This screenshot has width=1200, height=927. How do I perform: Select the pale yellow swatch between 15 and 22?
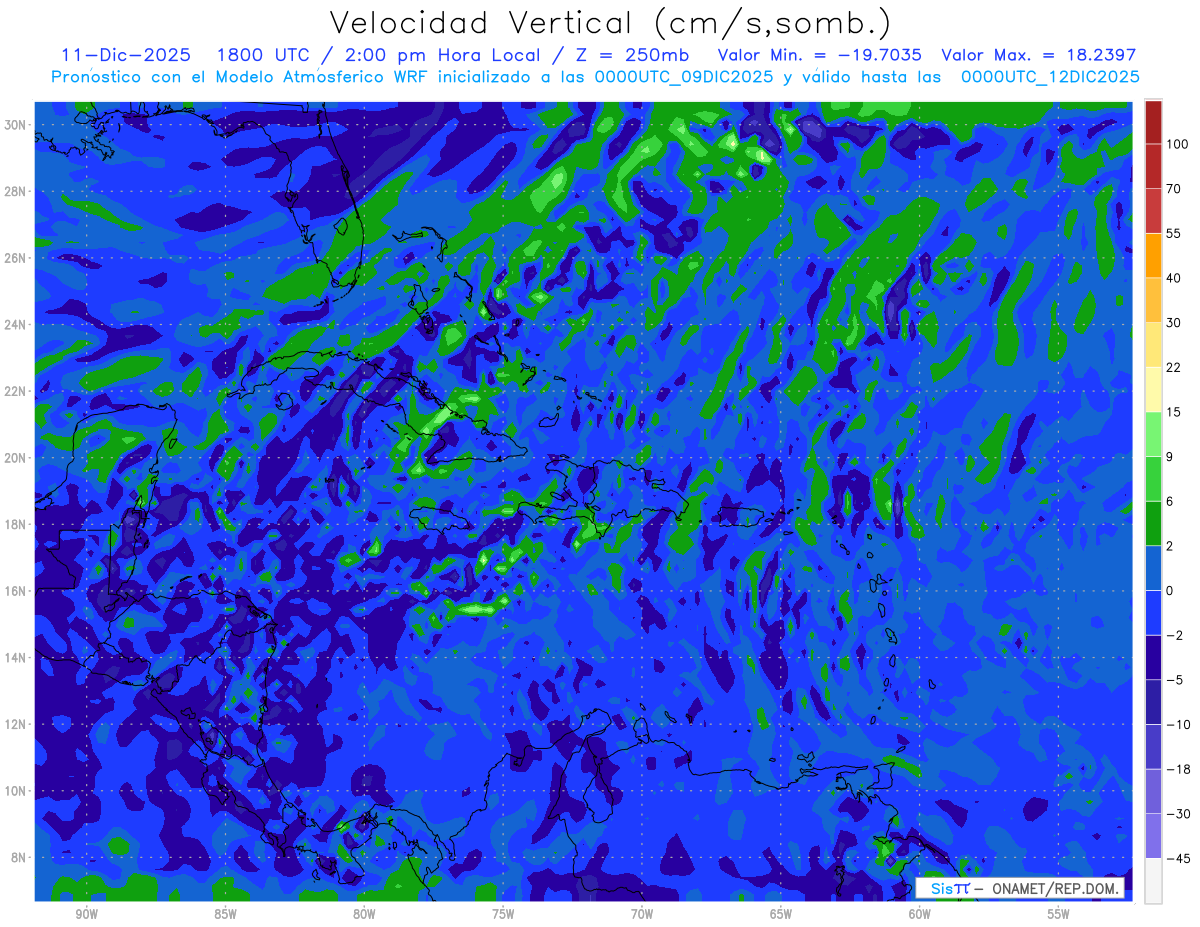coord(1153,390)
